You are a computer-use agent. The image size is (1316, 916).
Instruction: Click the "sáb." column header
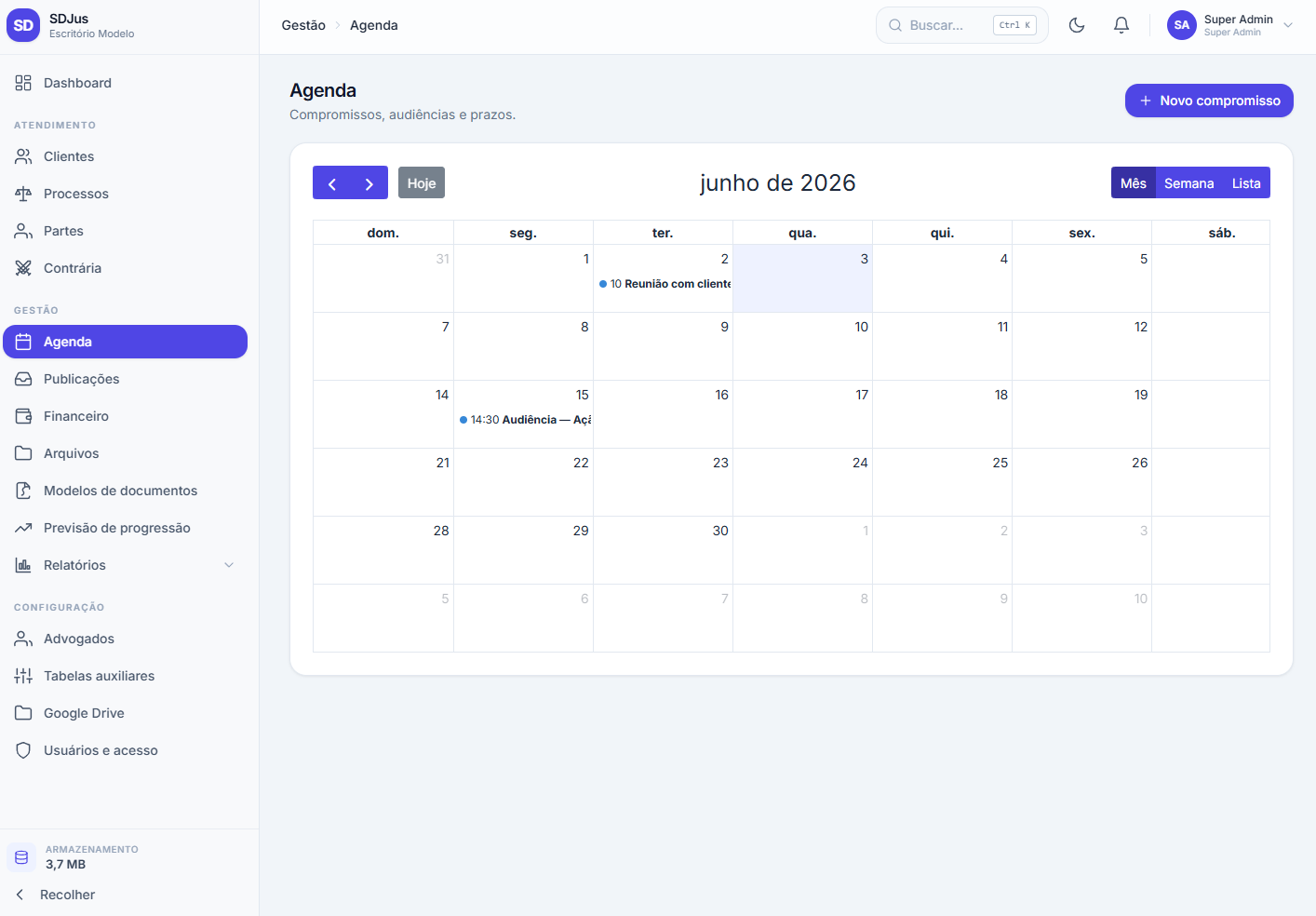(x=1222, y=233)
